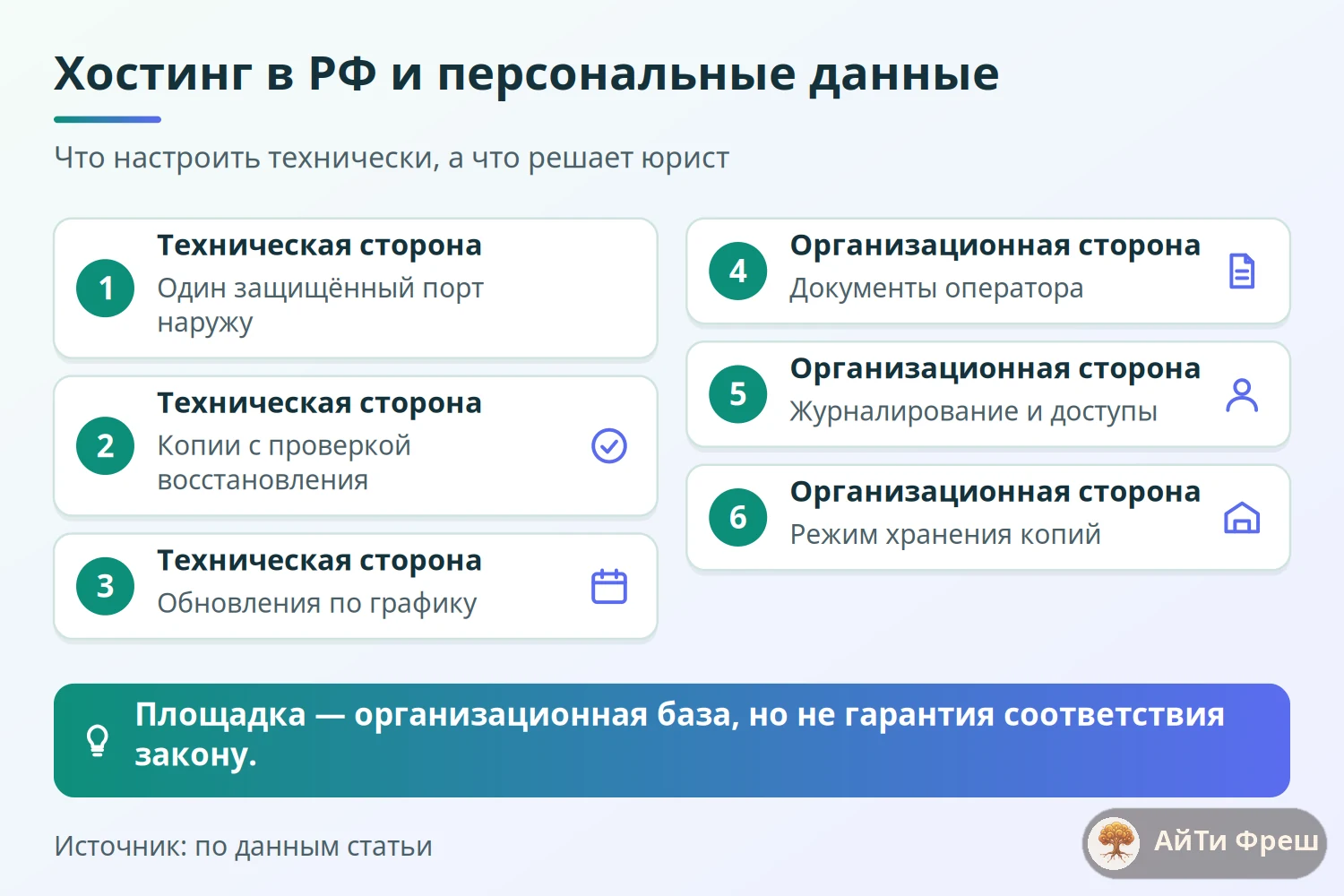Click the Организационная сторона heading in card 6

click(x=995, y=492)
